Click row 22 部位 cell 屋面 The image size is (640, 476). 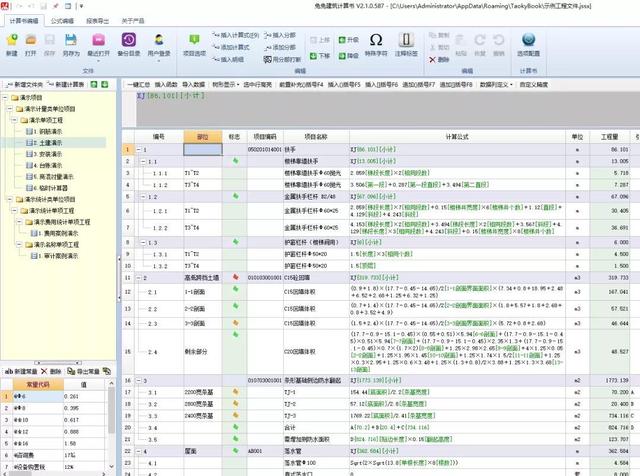coord(203,451)
